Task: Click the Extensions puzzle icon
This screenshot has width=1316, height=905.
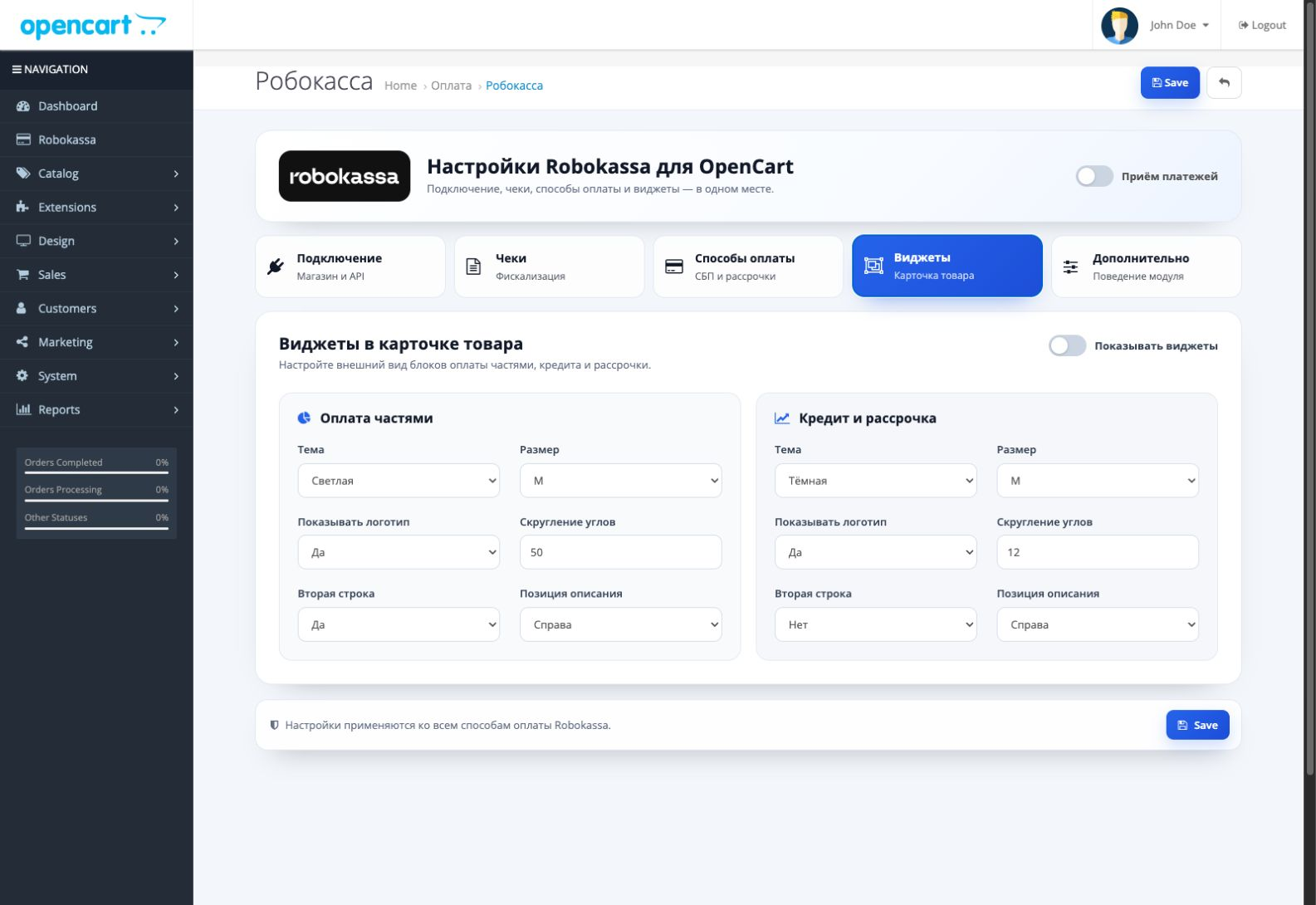Action: coord(23,207)
